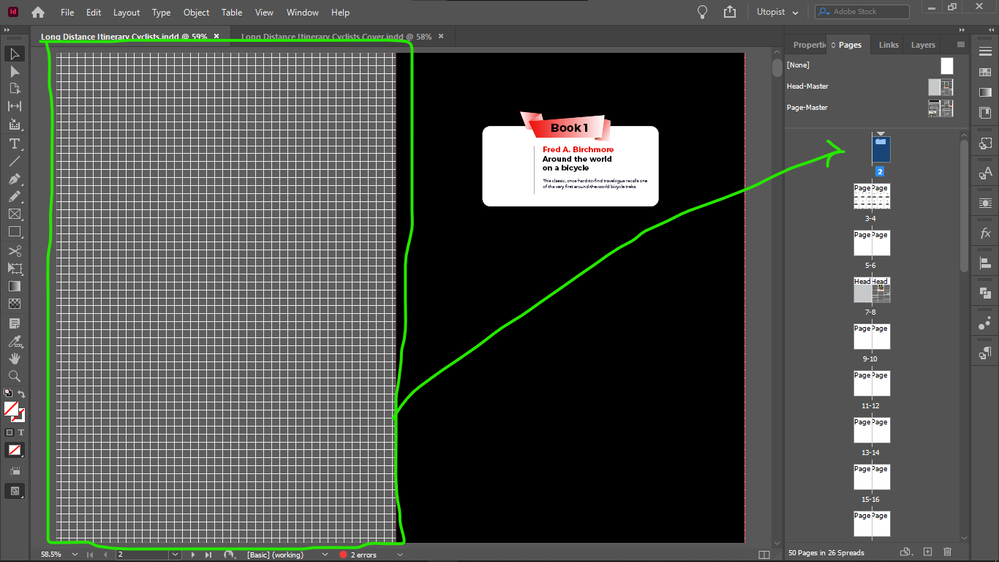Go to the InDesign Home screen

pyautogui.click(x=38, y=12)
